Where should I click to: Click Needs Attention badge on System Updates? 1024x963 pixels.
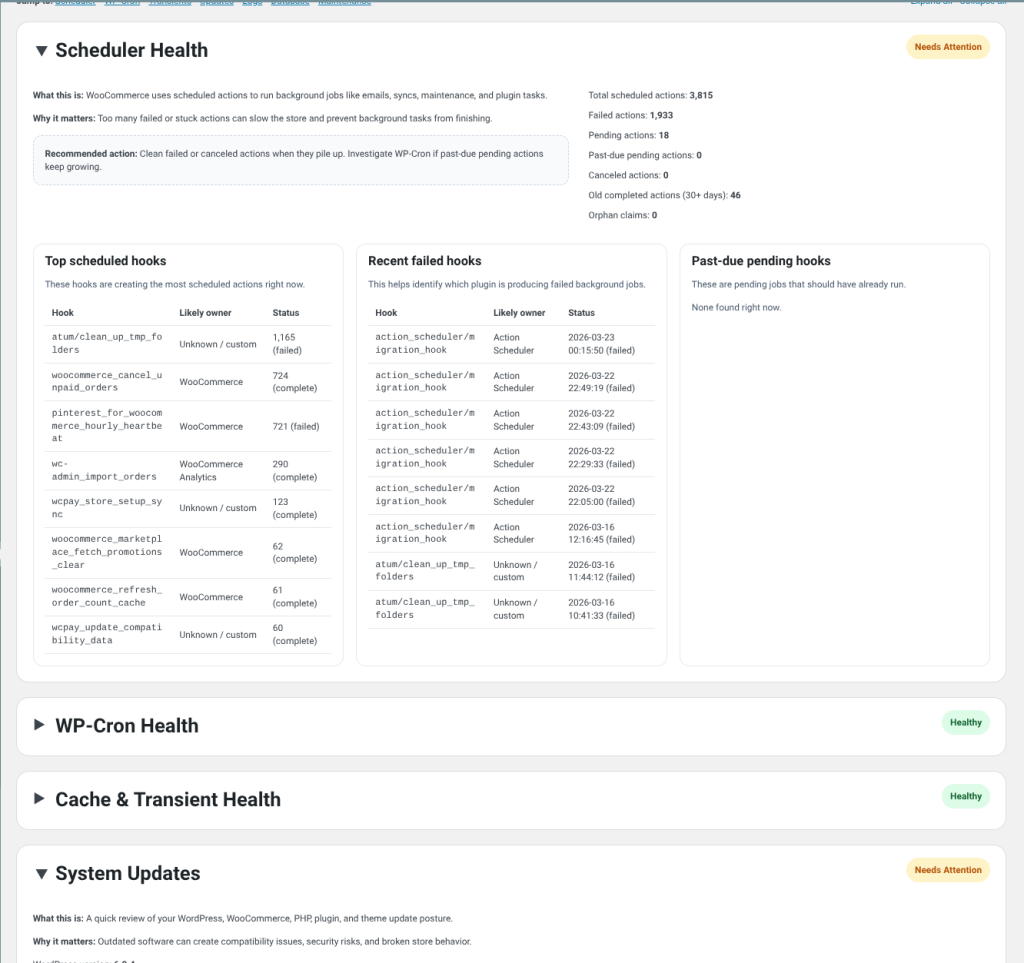pos(948,870)
